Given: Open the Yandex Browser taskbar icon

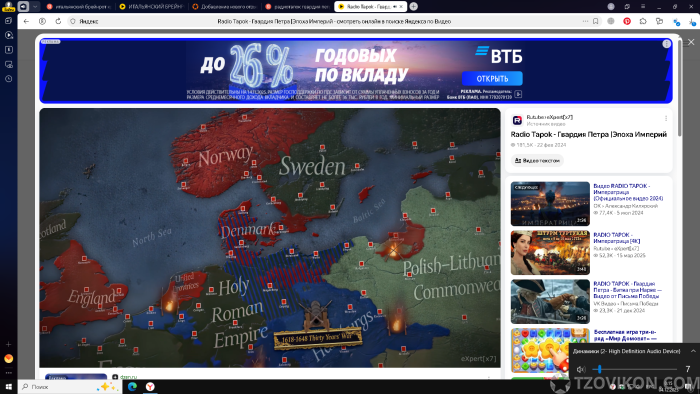Looking at the screenshot, I should 150,386.
